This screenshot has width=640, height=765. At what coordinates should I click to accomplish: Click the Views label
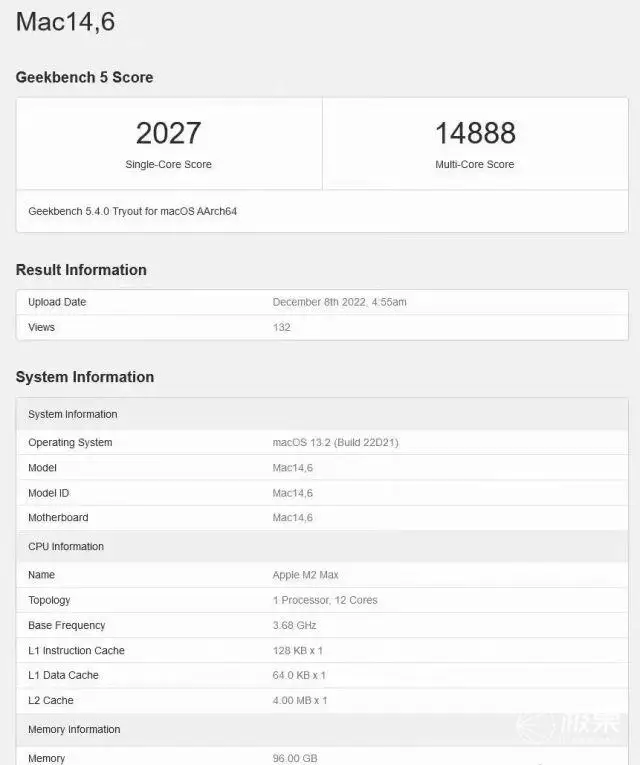[41, 327]
